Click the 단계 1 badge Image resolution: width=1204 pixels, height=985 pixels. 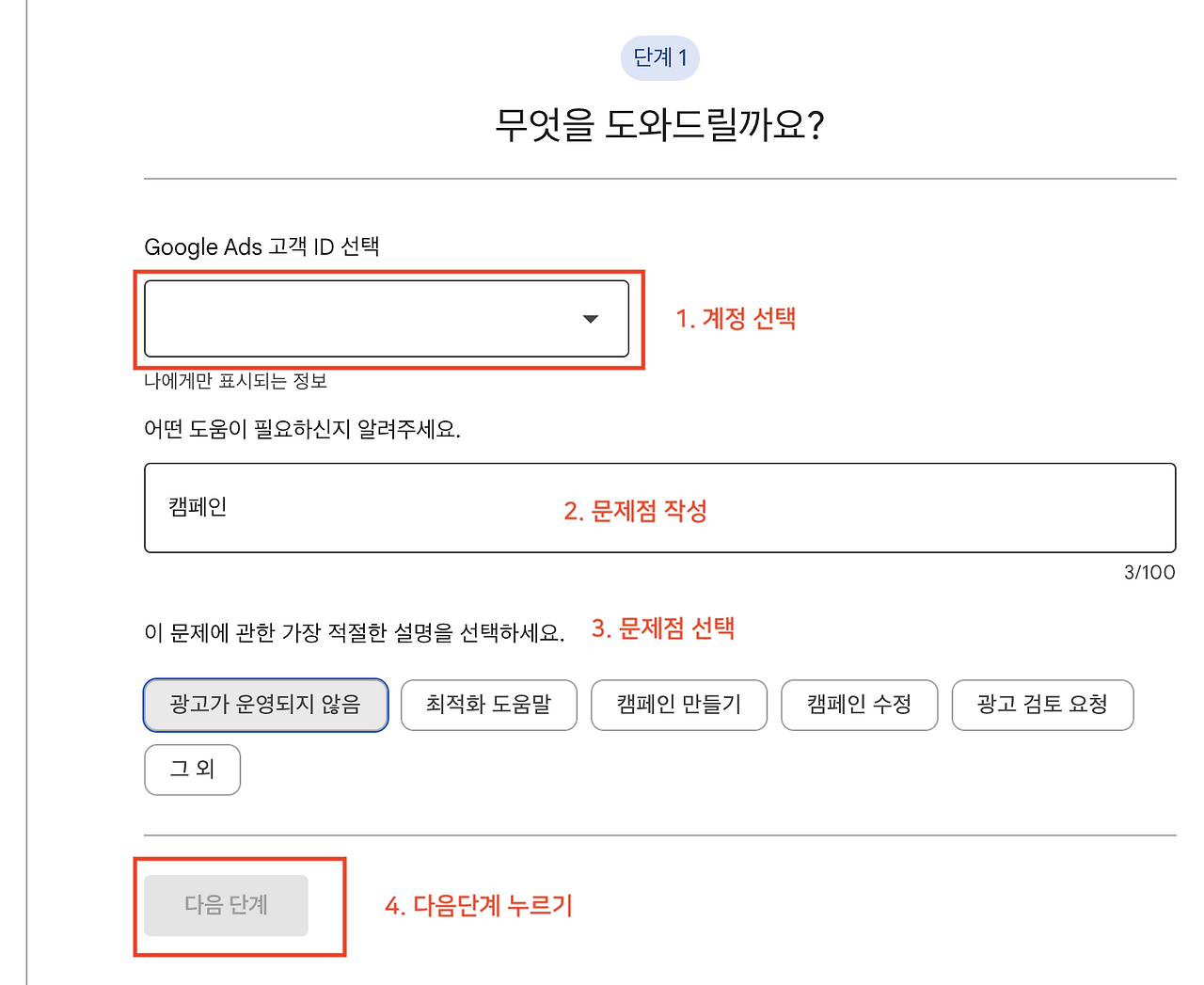pyautogui.click(x=659, y=57)
